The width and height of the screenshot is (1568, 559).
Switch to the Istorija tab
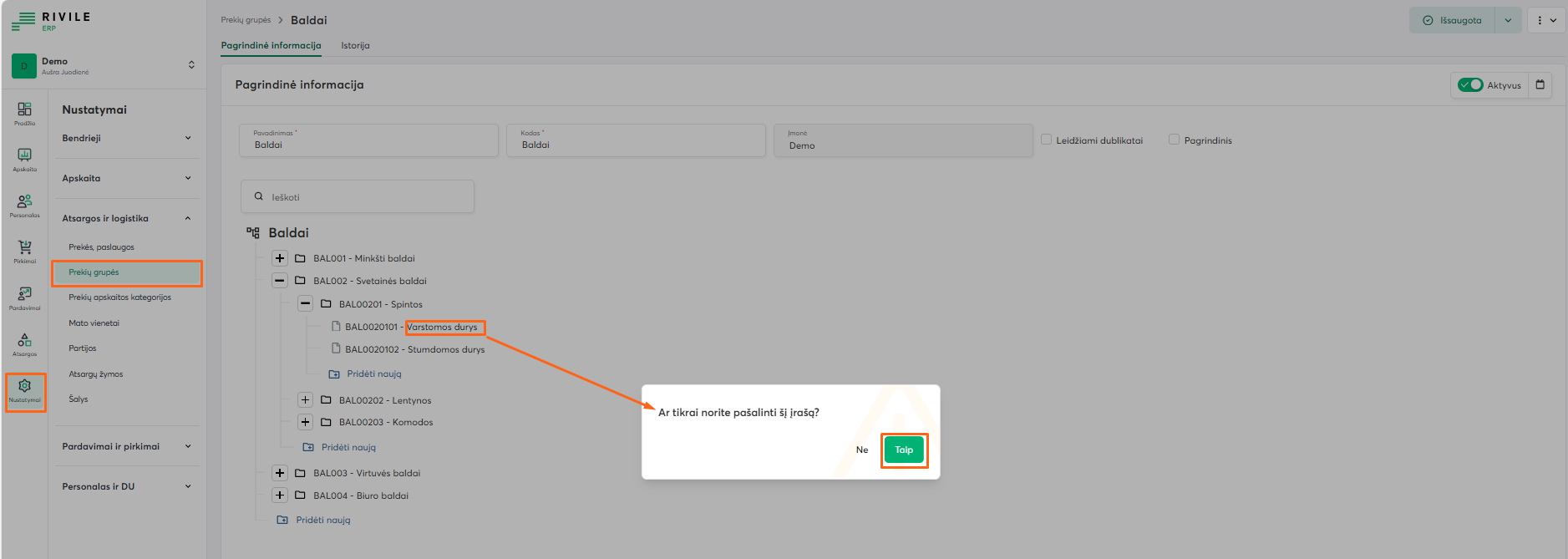(355, 45)
